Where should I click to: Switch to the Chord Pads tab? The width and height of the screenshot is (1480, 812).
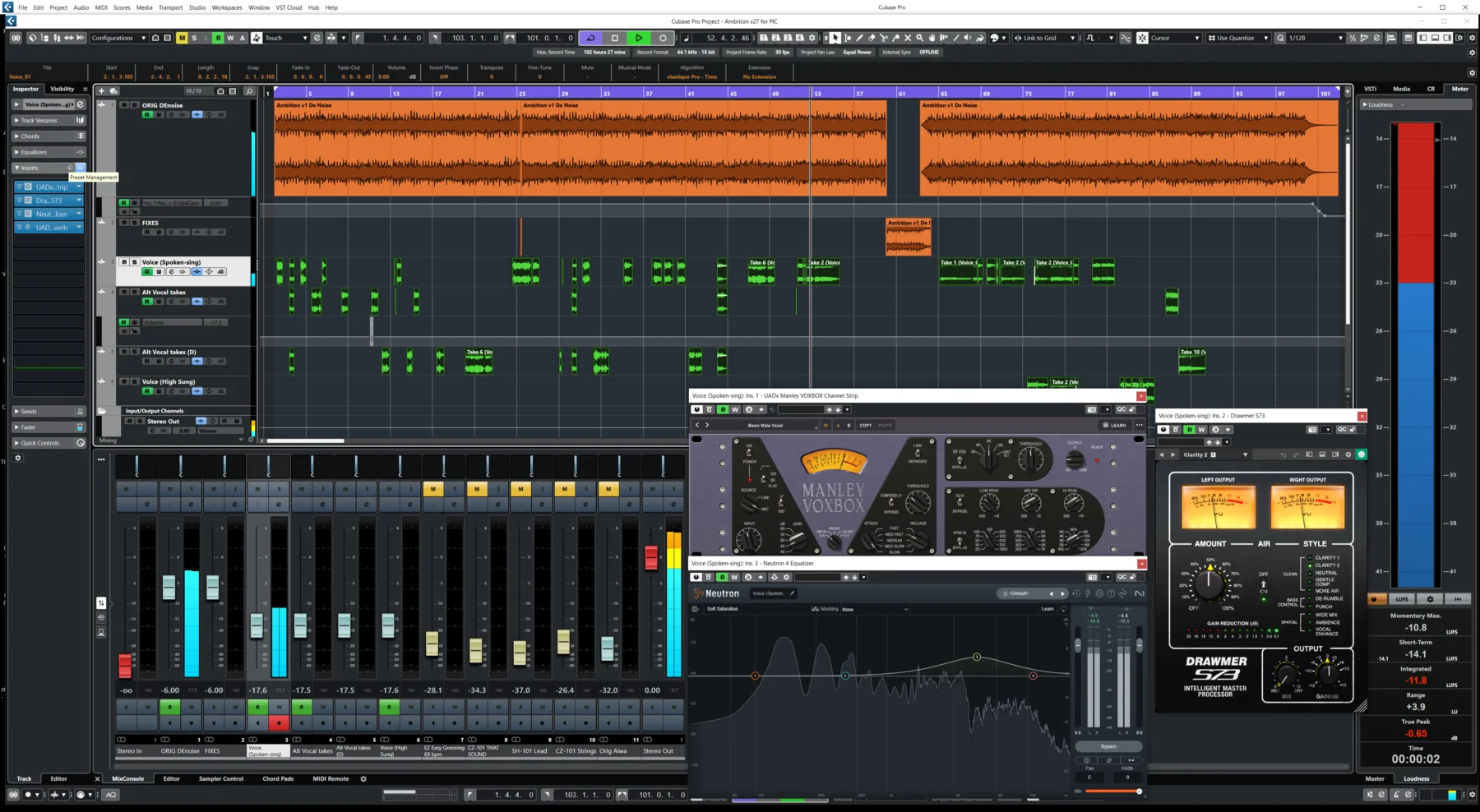(x=278, y=778)
